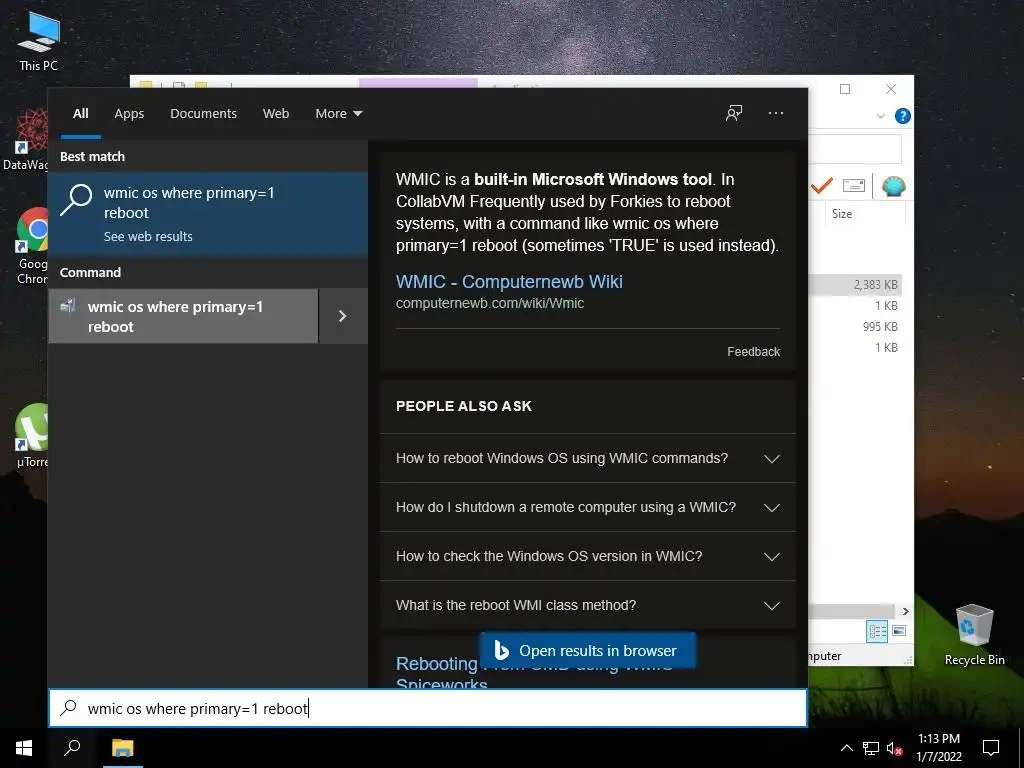The image size is (1024, 768).
Task: Open File Explorer from the taskbar
Action: tap(122, 748)
